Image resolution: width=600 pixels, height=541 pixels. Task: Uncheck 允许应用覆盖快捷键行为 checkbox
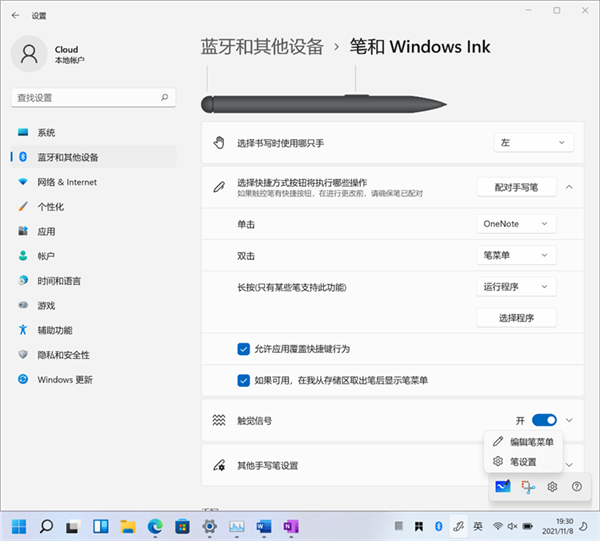(243, 349)
